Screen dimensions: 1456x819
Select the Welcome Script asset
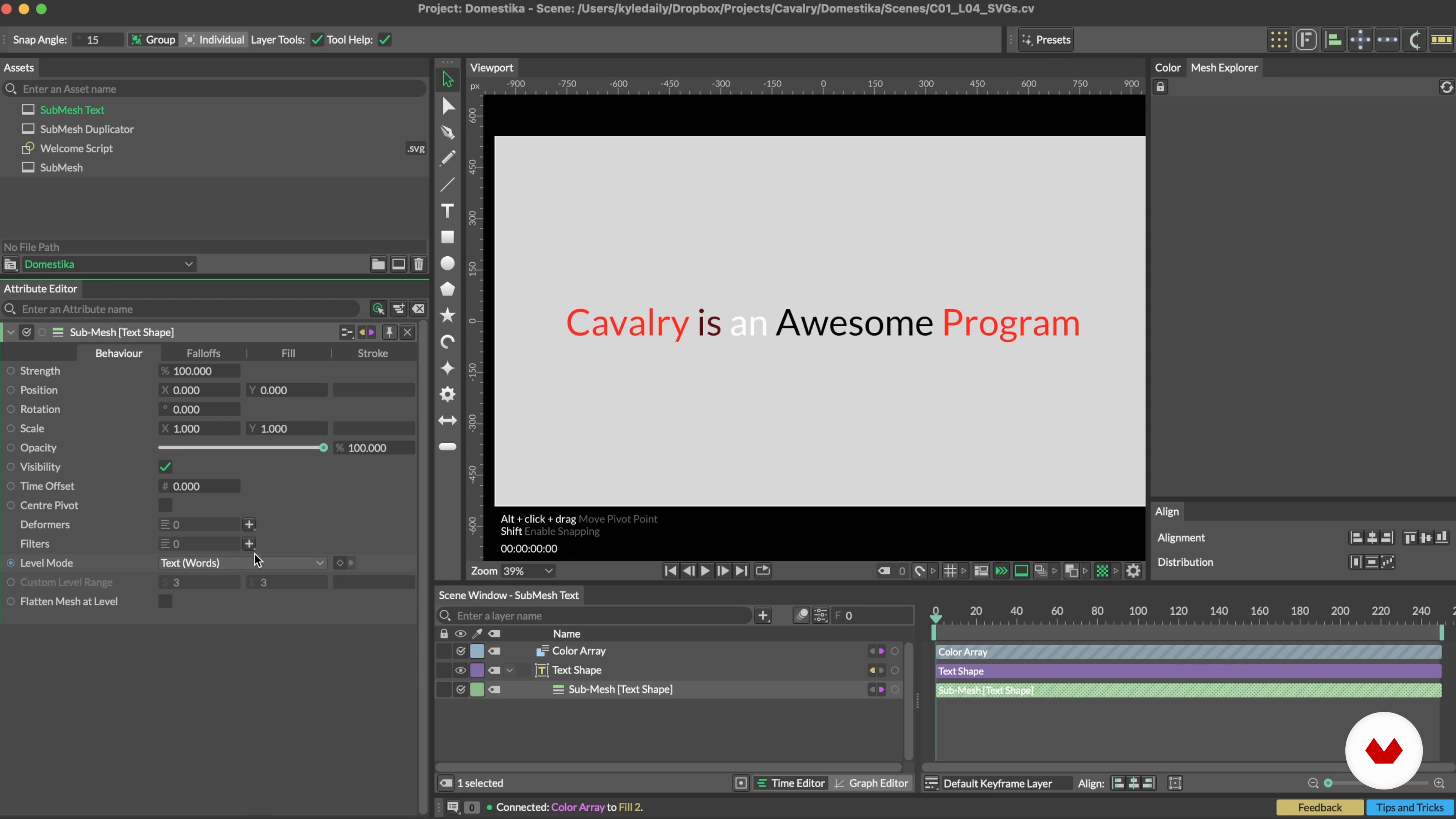pos(77,149)
